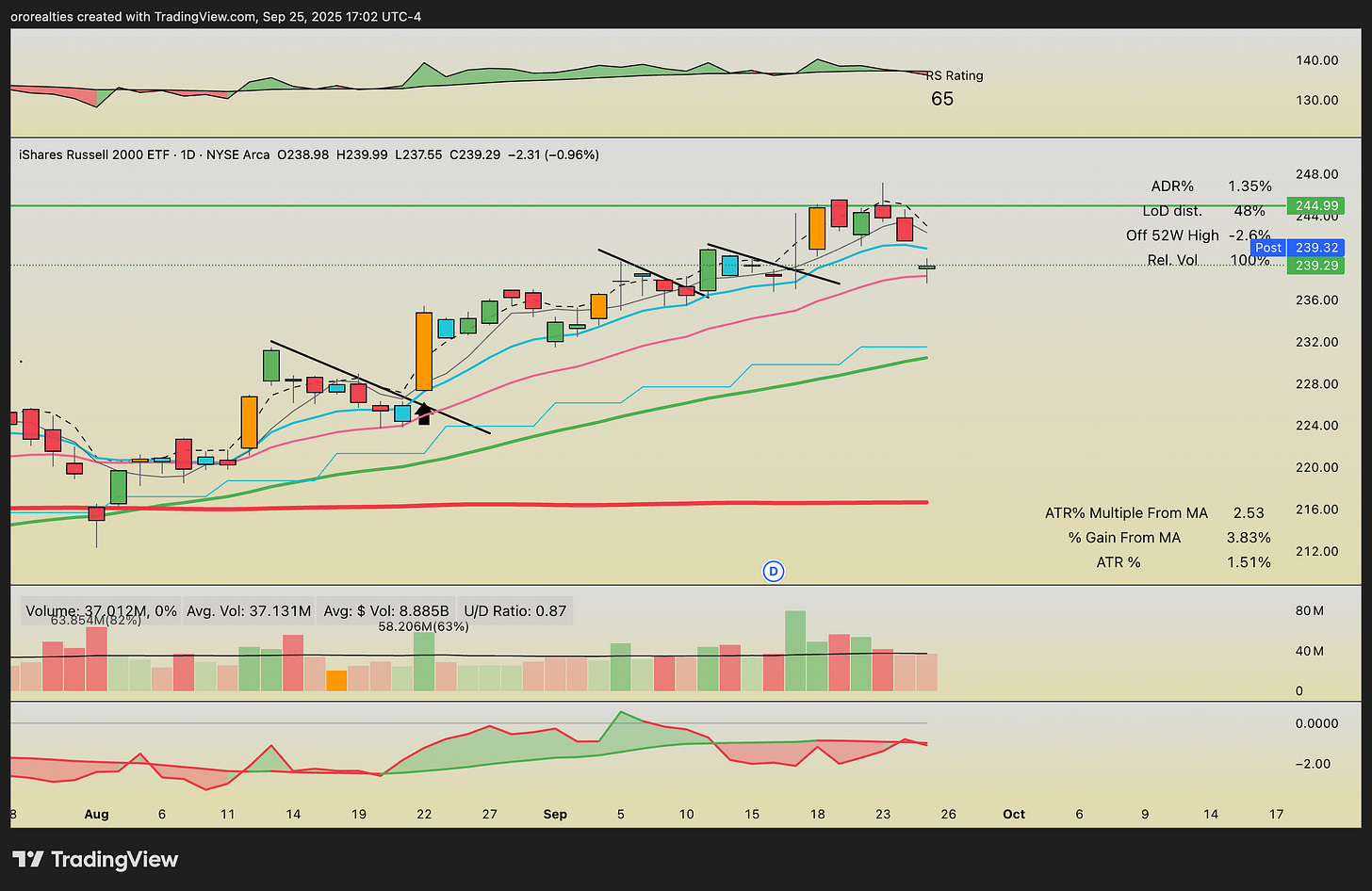Click the 0.0000 oscillator axis label

[x=1317, y=723]
